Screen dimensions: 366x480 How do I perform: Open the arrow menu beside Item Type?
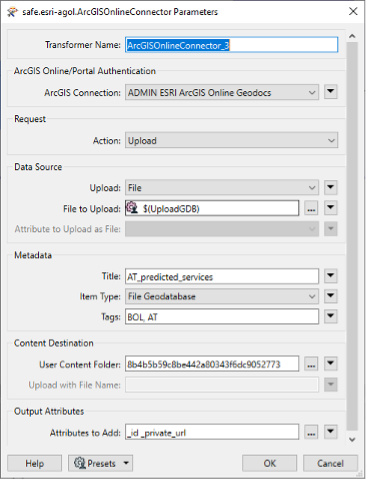tap(331, 296)
